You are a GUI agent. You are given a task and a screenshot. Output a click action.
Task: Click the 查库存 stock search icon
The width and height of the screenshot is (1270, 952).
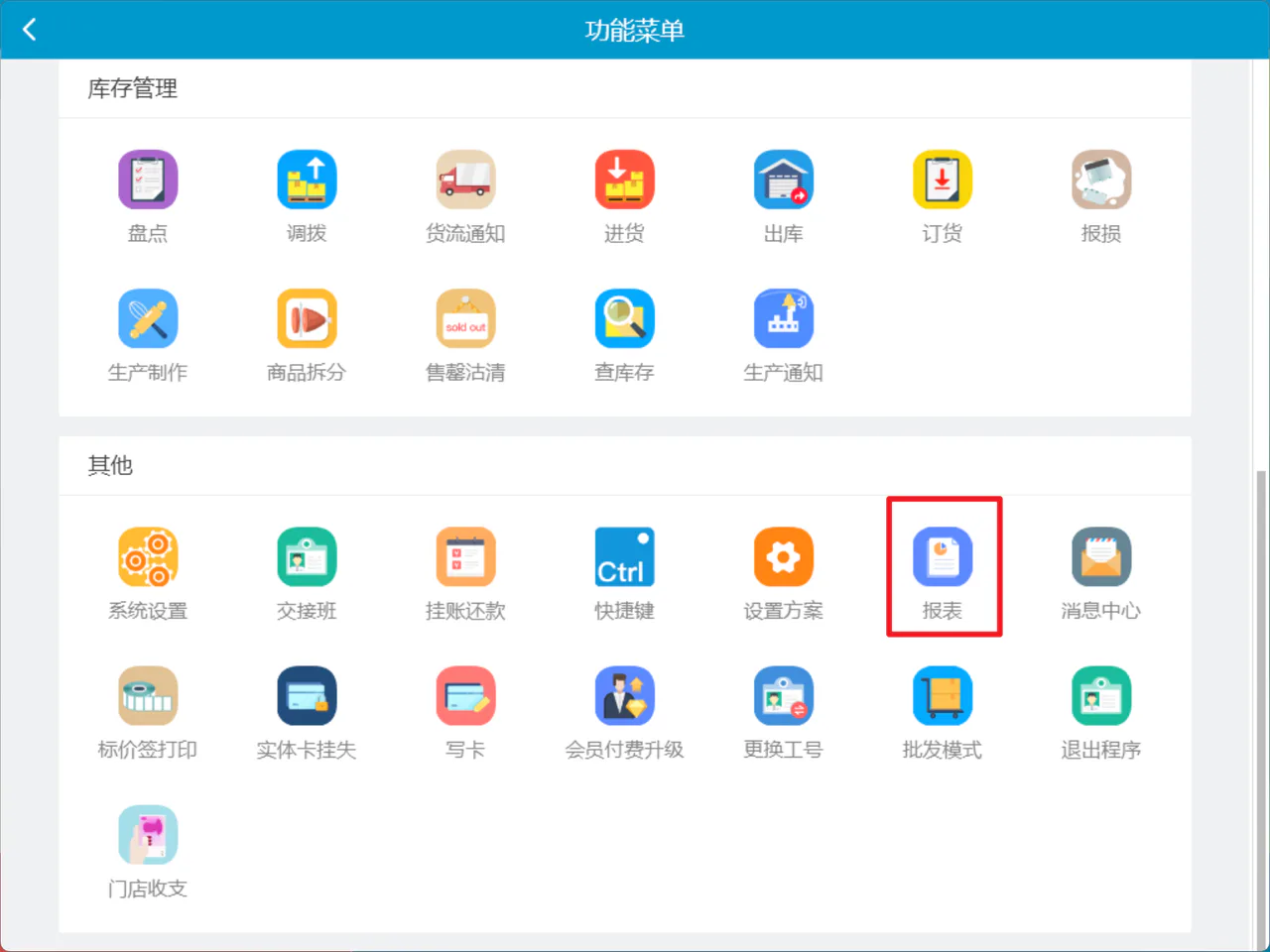pyautogui.click(x=624, y=318)
